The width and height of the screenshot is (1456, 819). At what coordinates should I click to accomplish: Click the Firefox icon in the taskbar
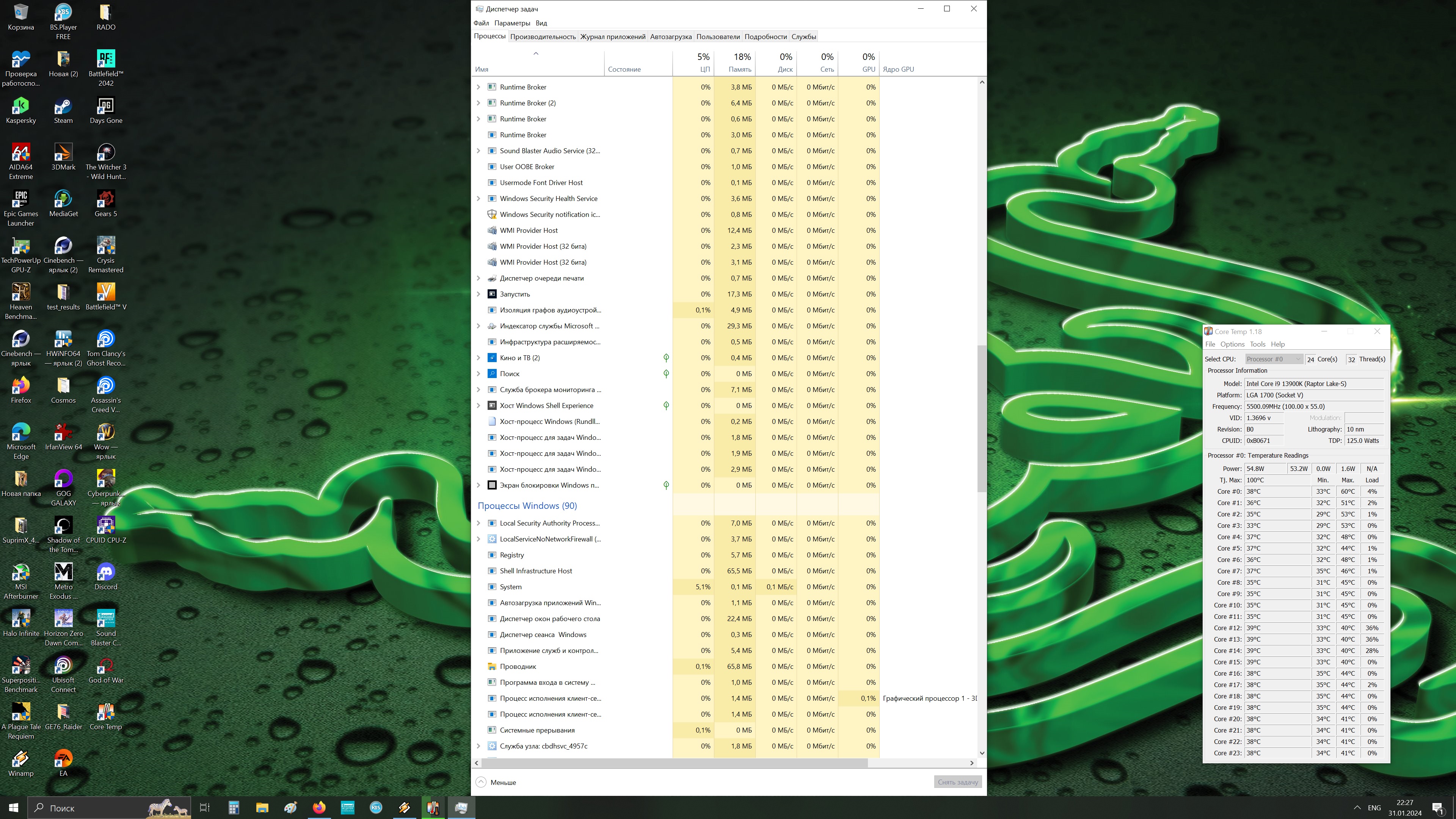[319, 808]
